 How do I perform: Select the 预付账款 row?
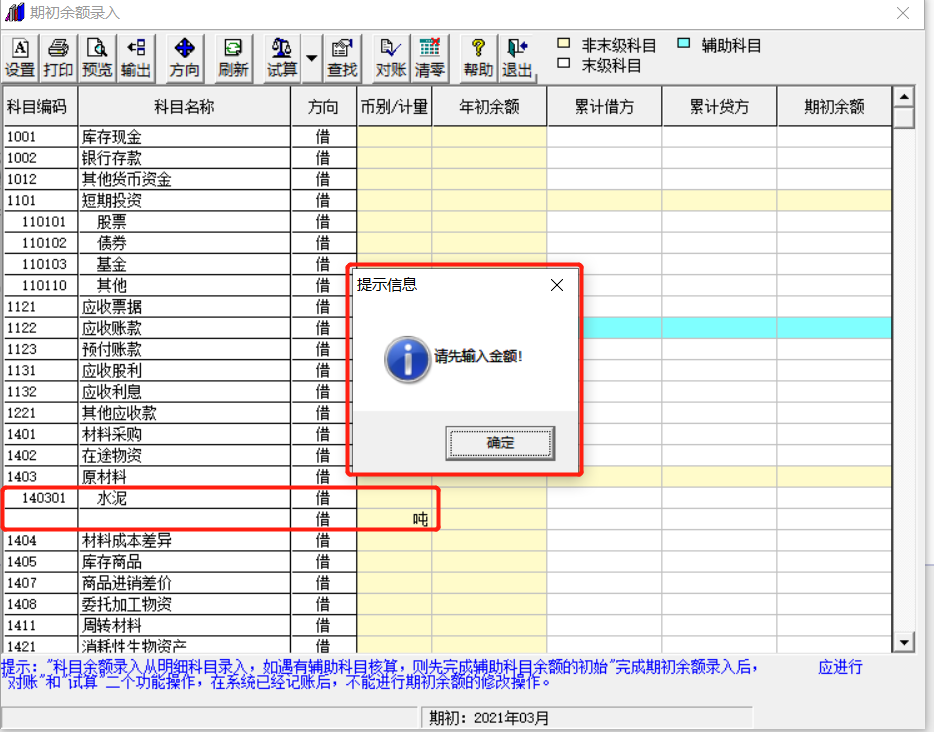[447, 350]
